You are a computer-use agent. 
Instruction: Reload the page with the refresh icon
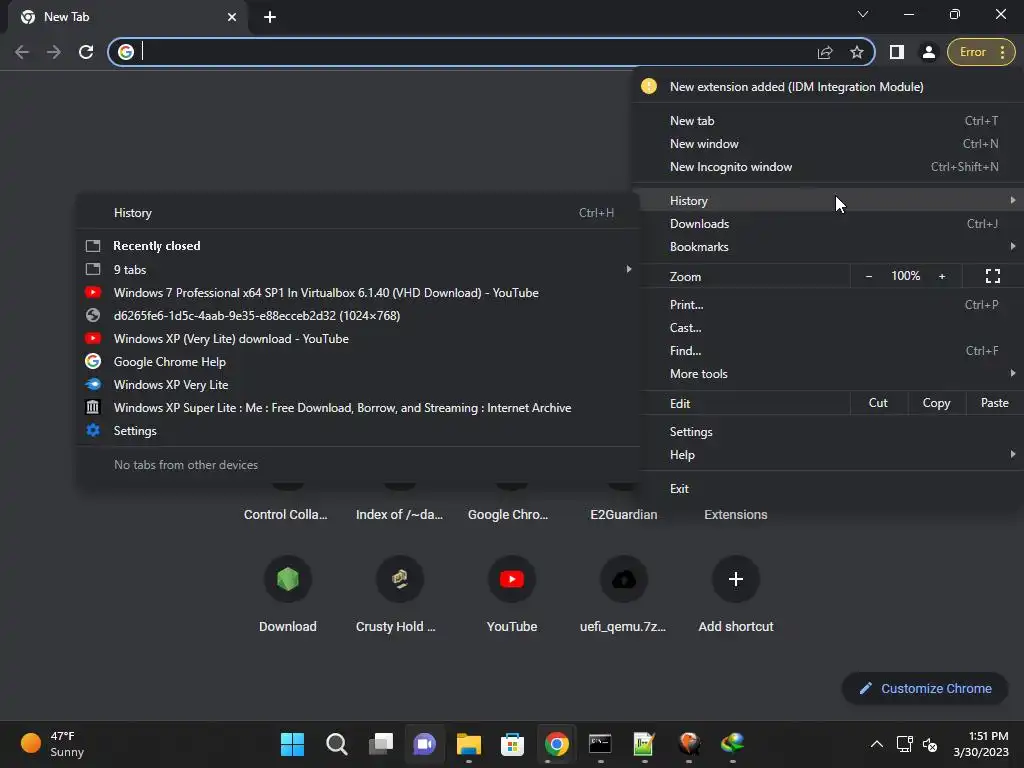point(86,52)
